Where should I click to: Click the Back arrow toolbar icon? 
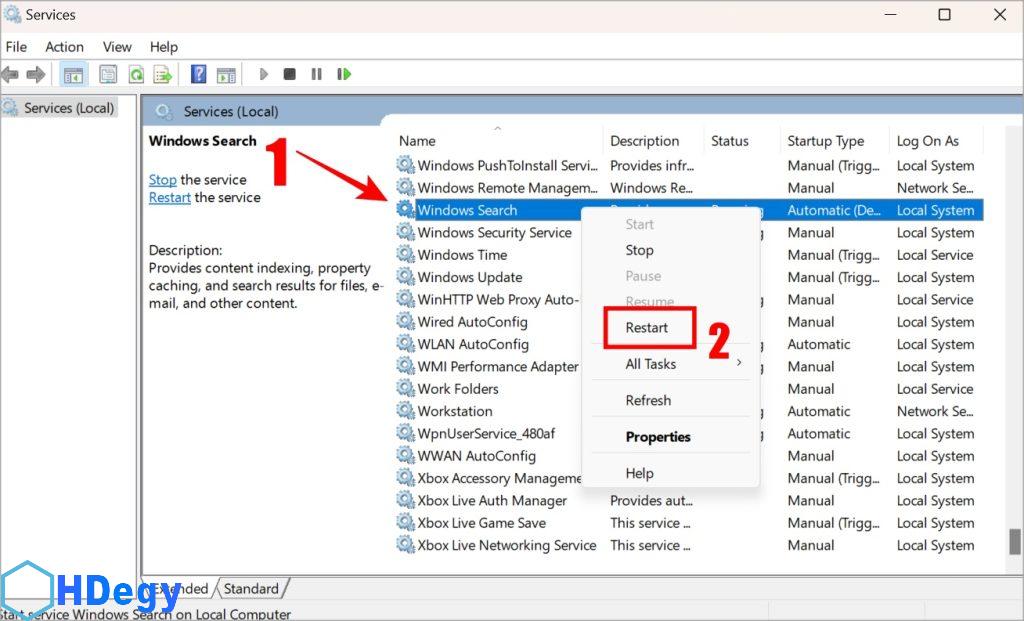(x=11, y=74)
